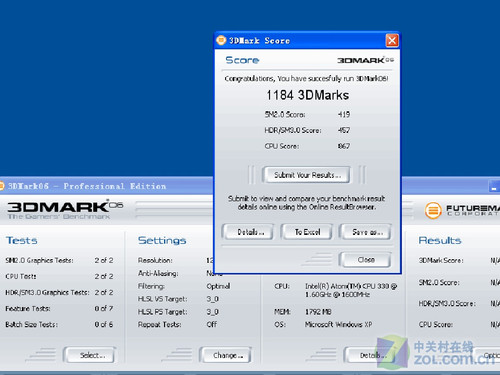The width and height of the screenshot is (500, 375).
Task: Click the Select button under Tests
Action: point(90,355)
